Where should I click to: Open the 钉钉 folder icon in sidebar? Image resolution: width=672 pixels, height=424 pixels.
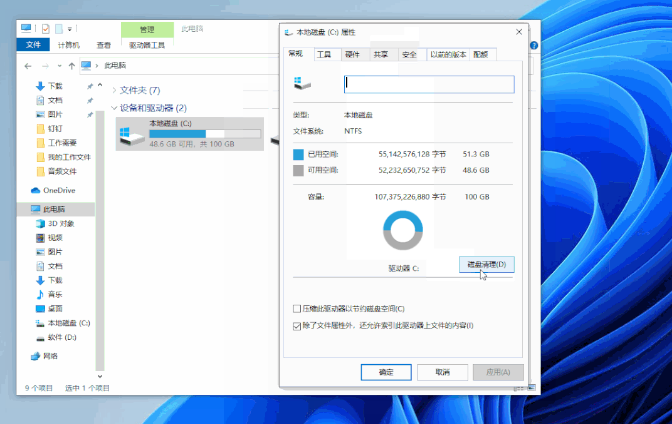41,129
